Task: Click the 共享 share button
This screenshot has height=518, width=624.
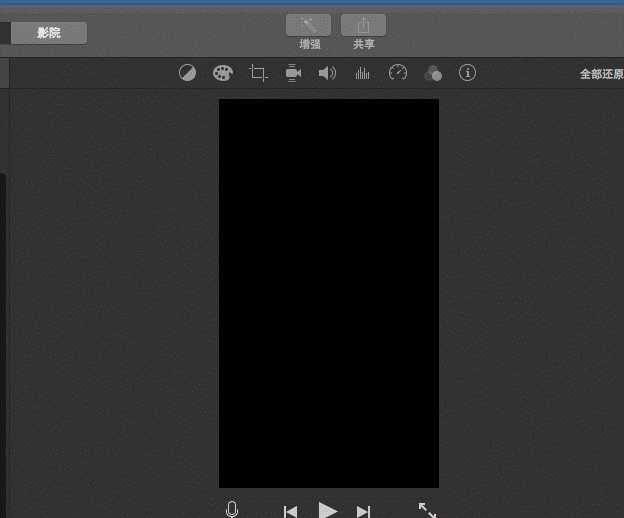Action: [363, 25]
